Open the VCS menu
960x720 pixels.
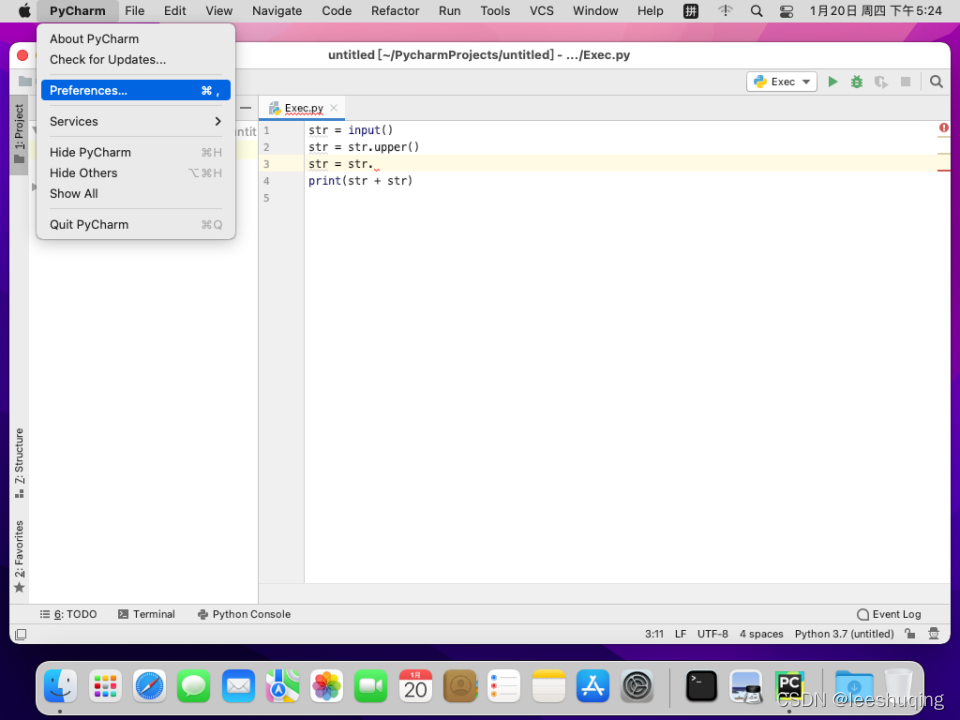pyautogui.click(x=541, y=10)
